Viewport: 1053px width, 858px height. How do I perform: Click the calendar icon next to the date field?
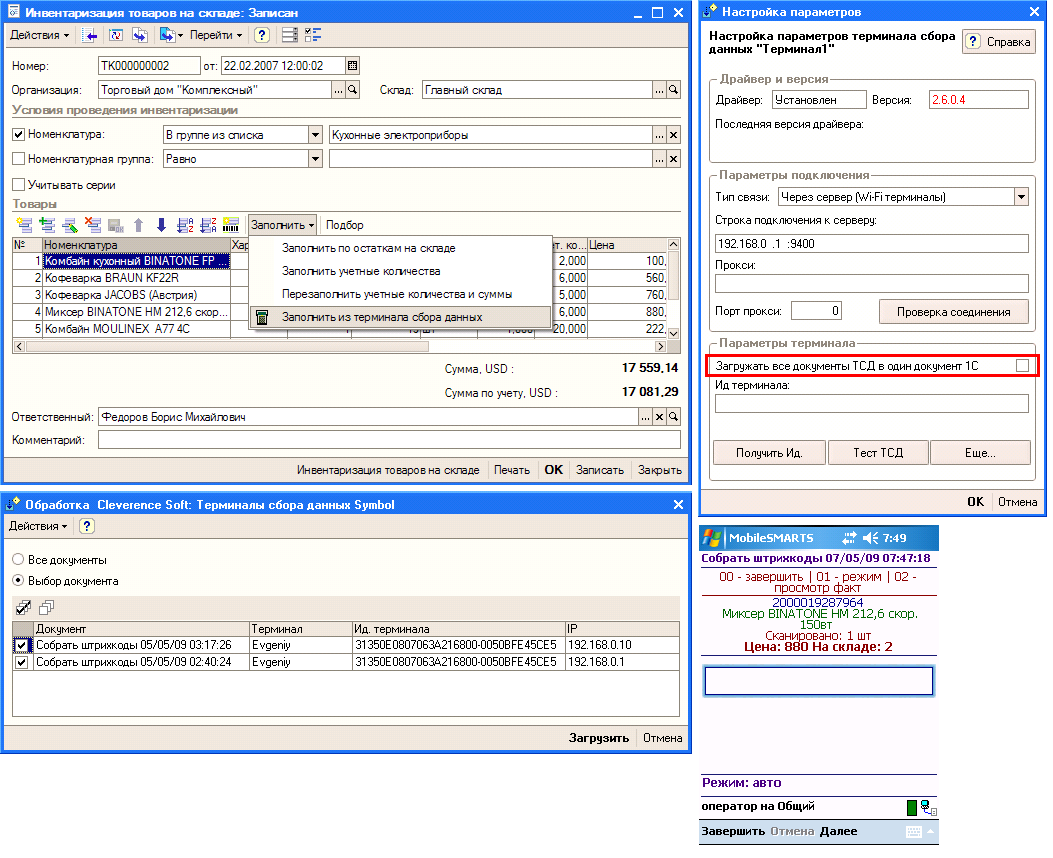pyautogui.click(x=352, y=66)
